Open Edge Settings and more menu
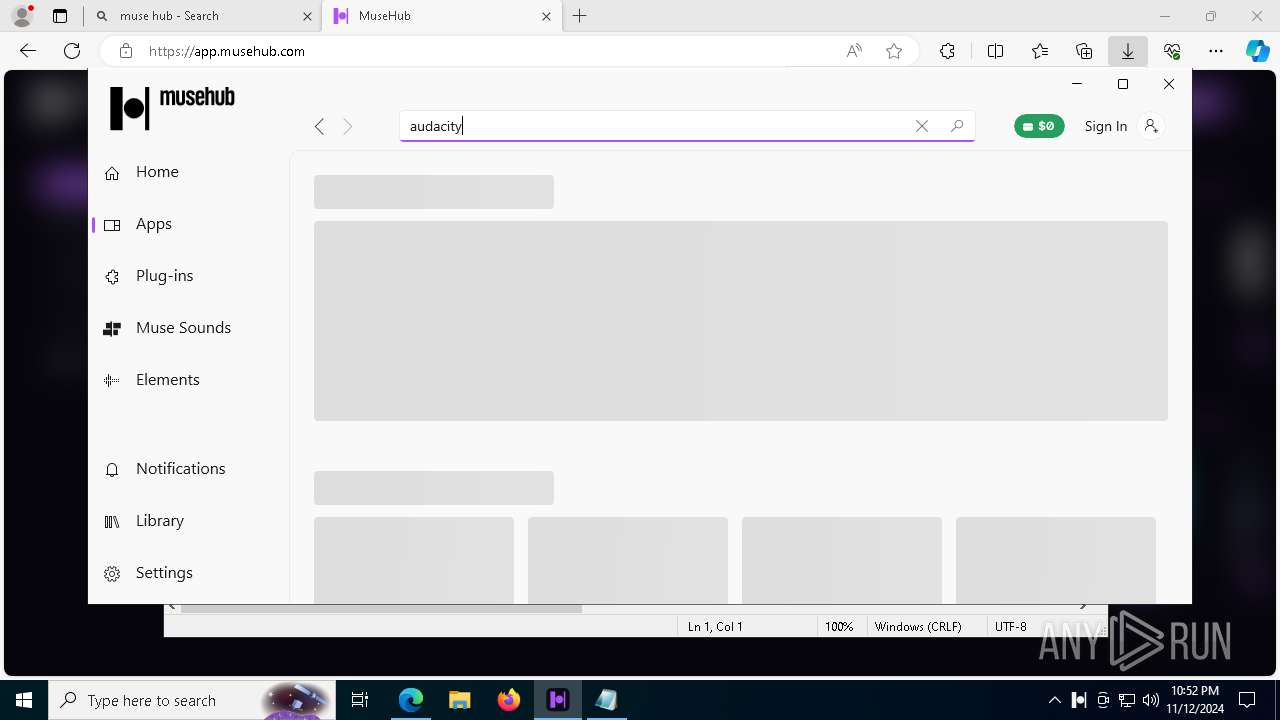Image resolution: width=1280 pixels, height=720 pixels. [1216, 51]
